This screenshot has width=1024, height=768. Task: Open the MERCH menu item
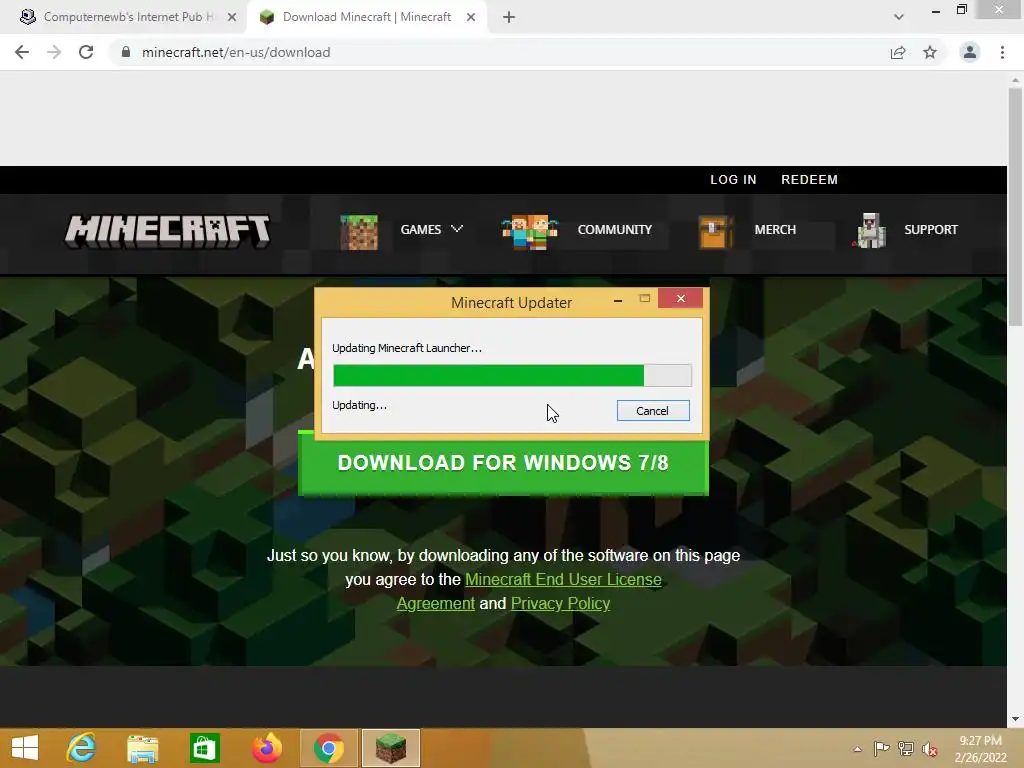pyautogui.click(x=775, y=230)
